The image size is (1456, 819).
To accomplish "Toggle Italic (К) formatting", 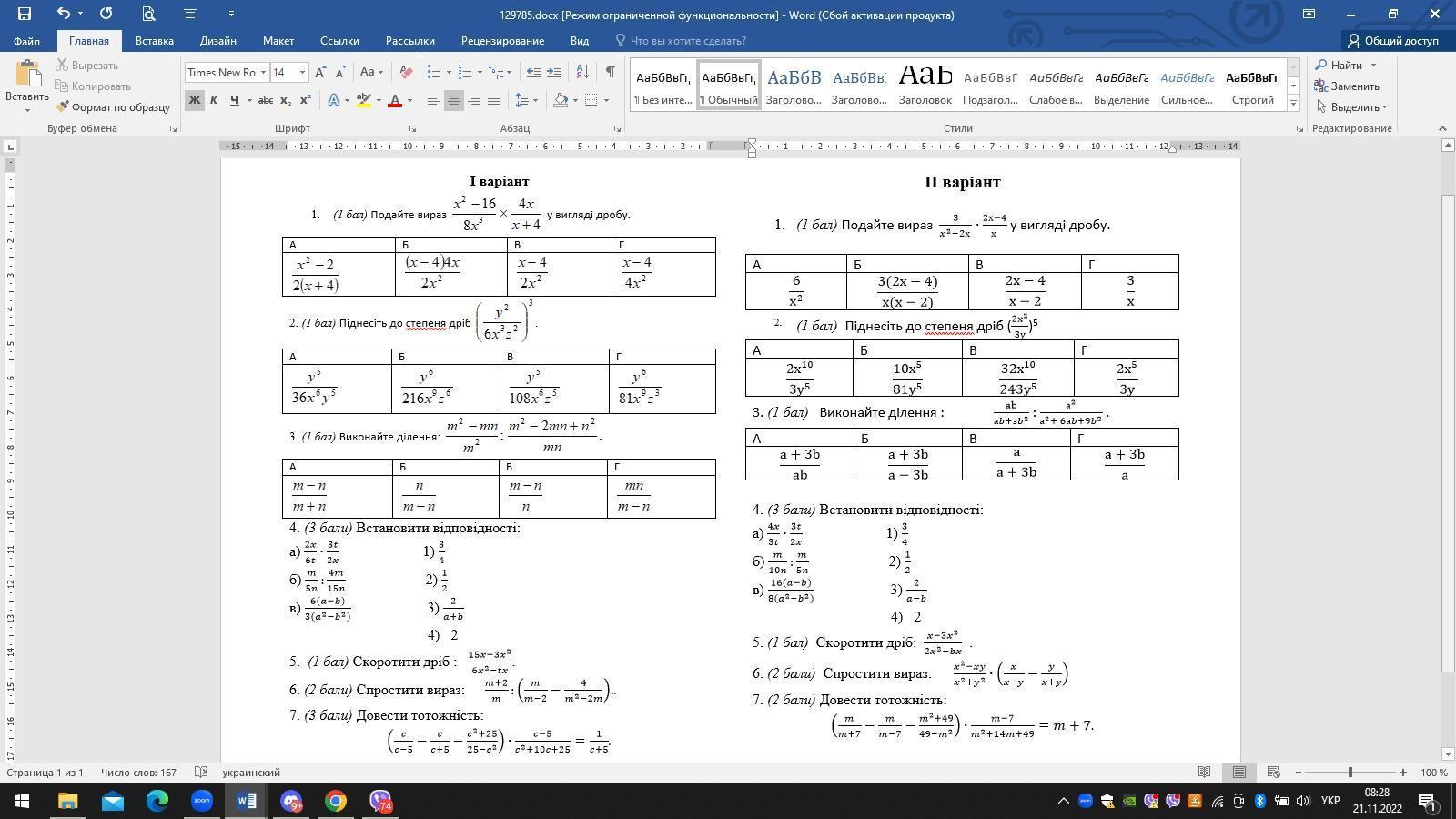I will pyautogui.click(x=214, y=100).
